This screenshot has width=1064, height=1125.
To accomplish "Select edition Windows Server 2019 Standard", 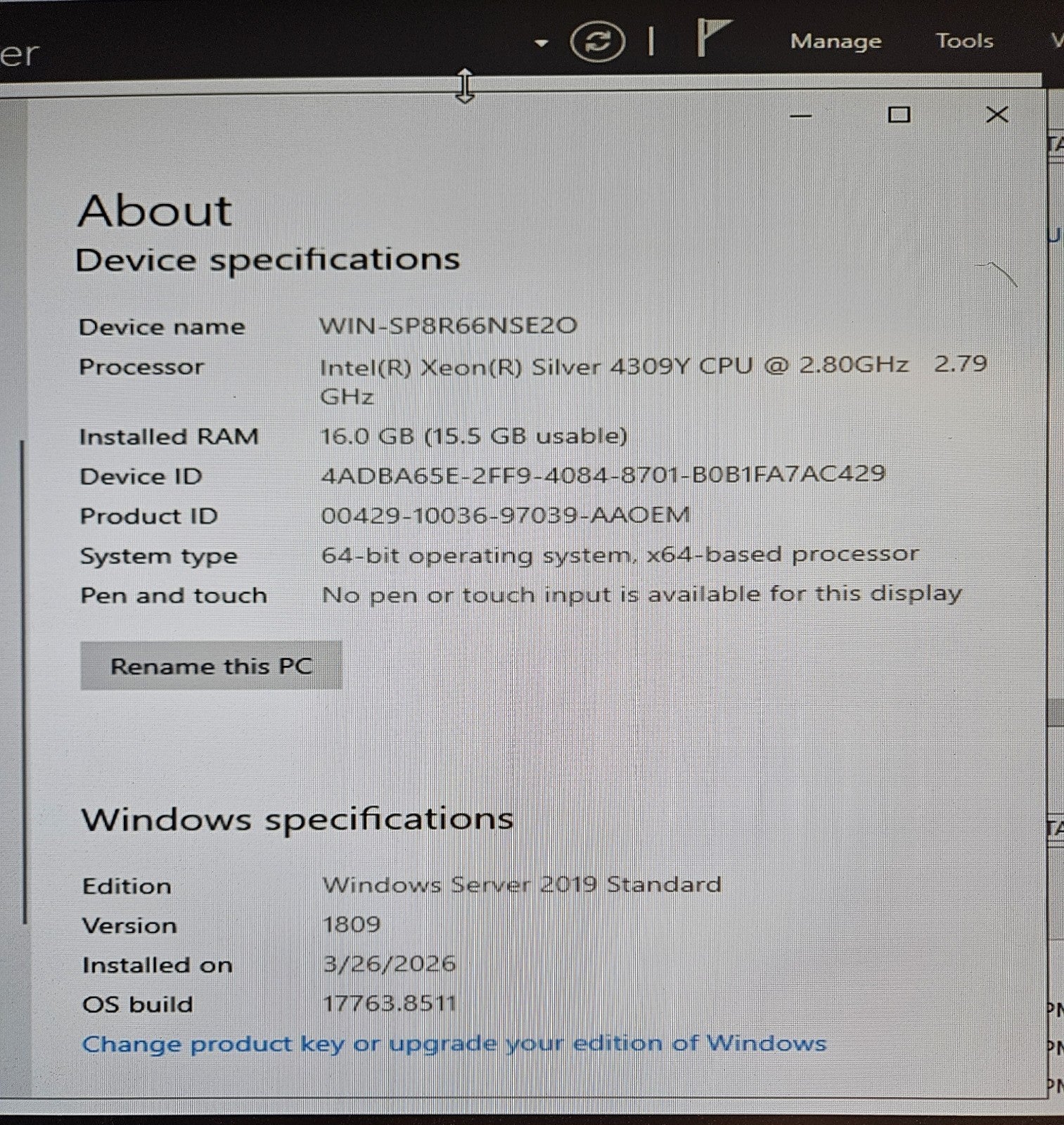I will coord(522,884).
